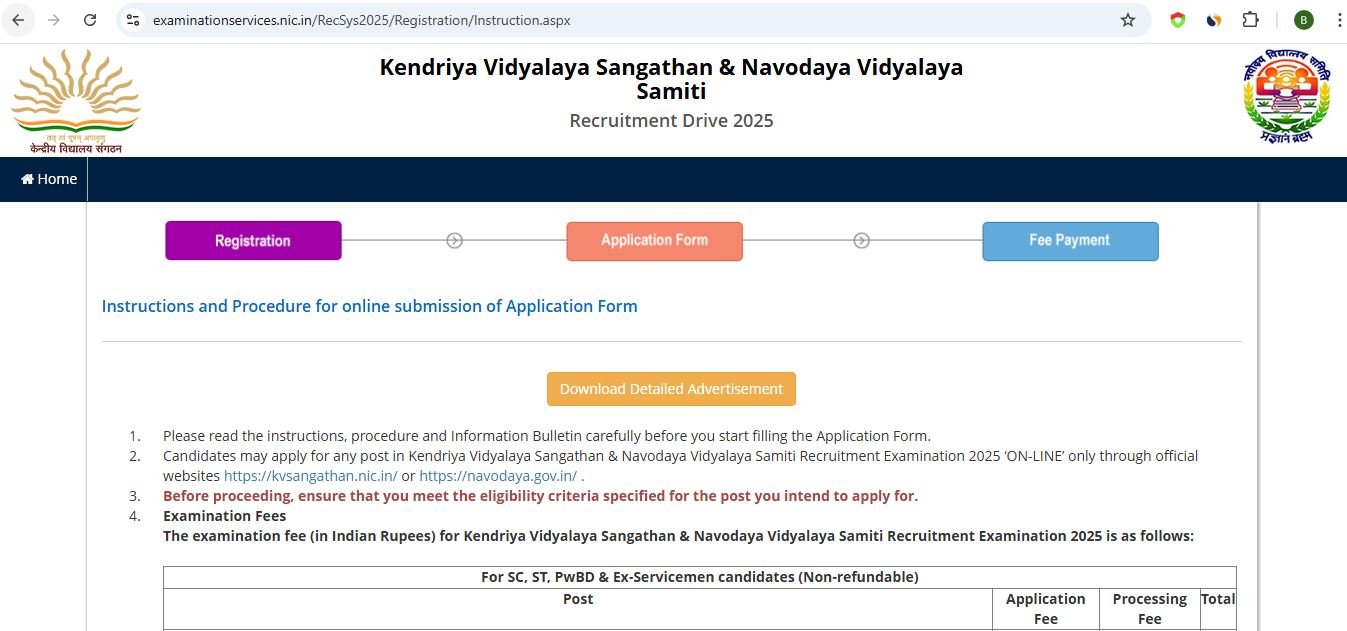1347x631 pixels.
Task: Select the Application Form step
Action: tap(654, 241)
